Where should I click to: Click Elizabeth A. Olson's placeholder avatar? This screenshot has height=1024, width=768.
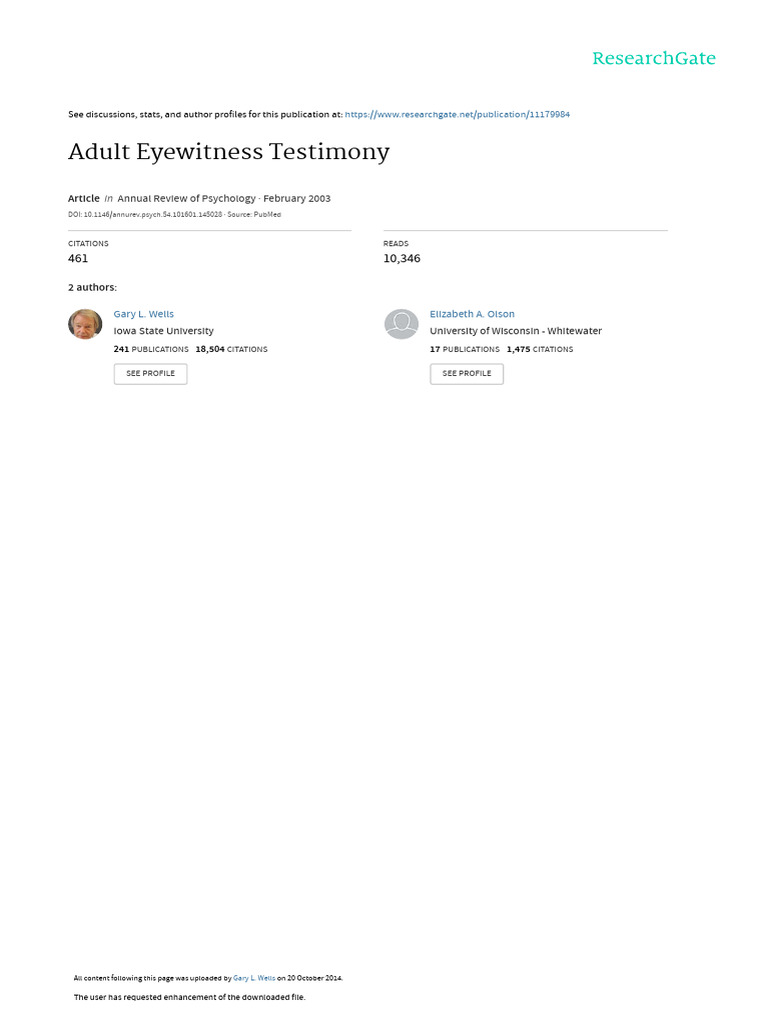tap(401, 324)
